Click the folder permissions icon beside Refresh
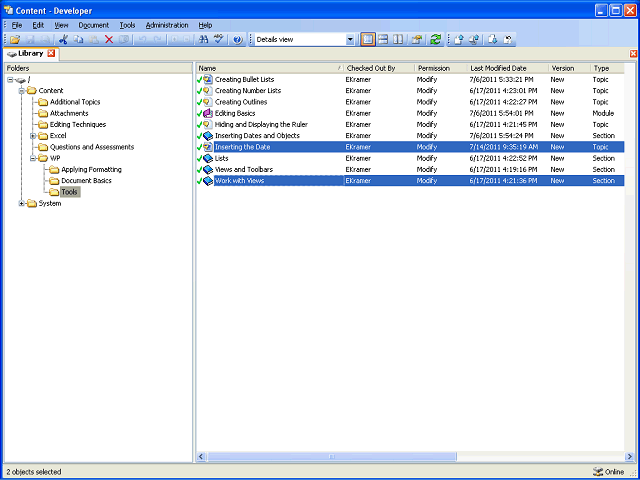This screenshot has height=480, width=640. tap(417, 40)
